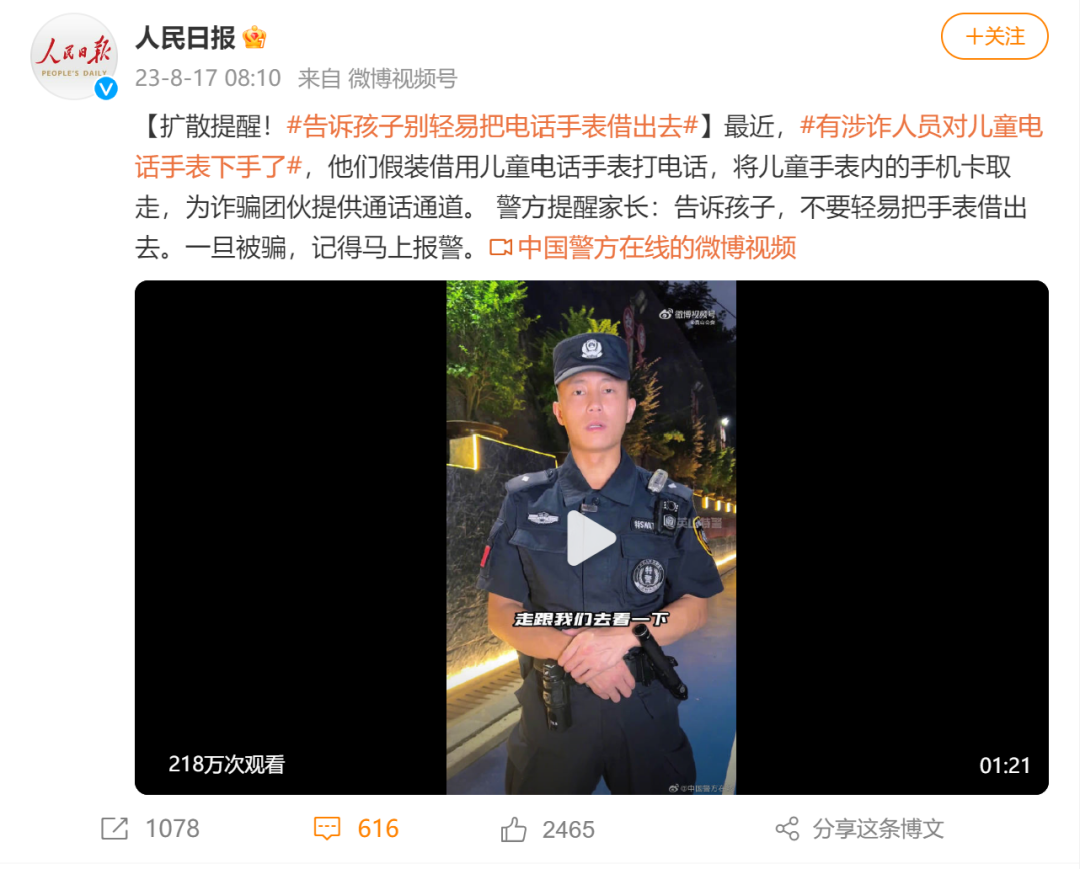Click the 616 comment count
This screenshot has height=869, width=1080.
click(378, 828)
